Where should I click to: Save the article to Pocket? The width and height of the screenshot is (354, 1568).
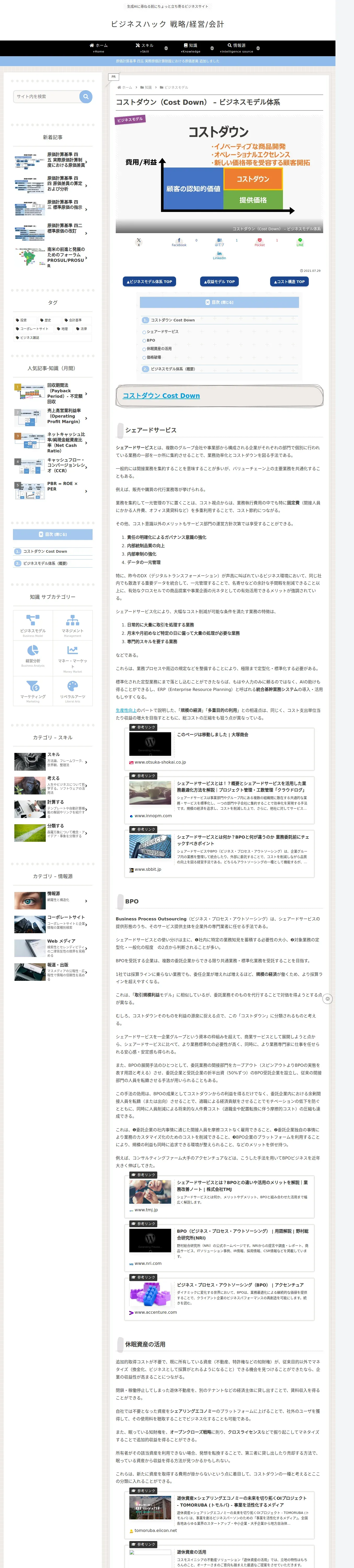(x=260, y=242)
